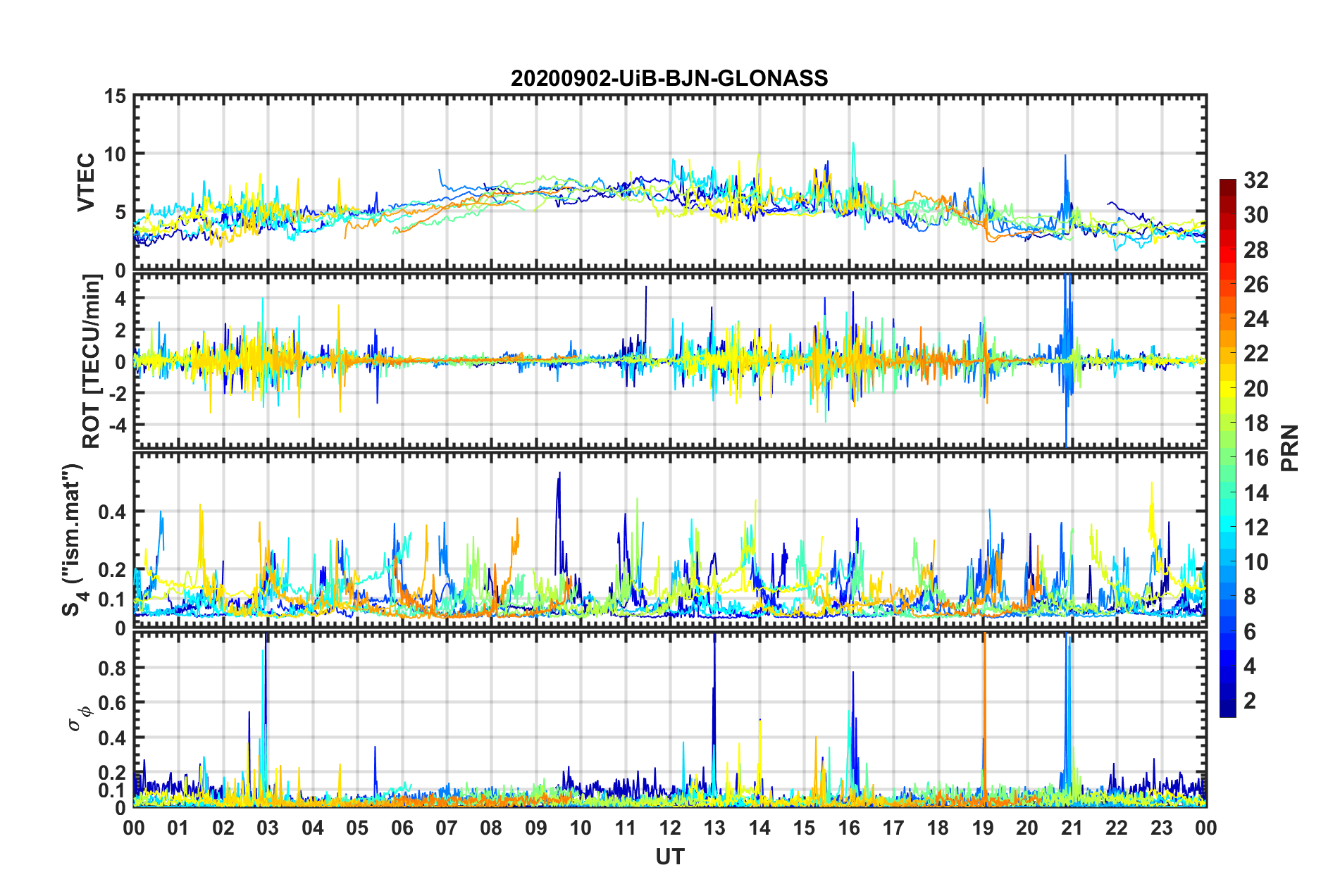Click the -2 tick on the ROT axis

pos(117,394)
